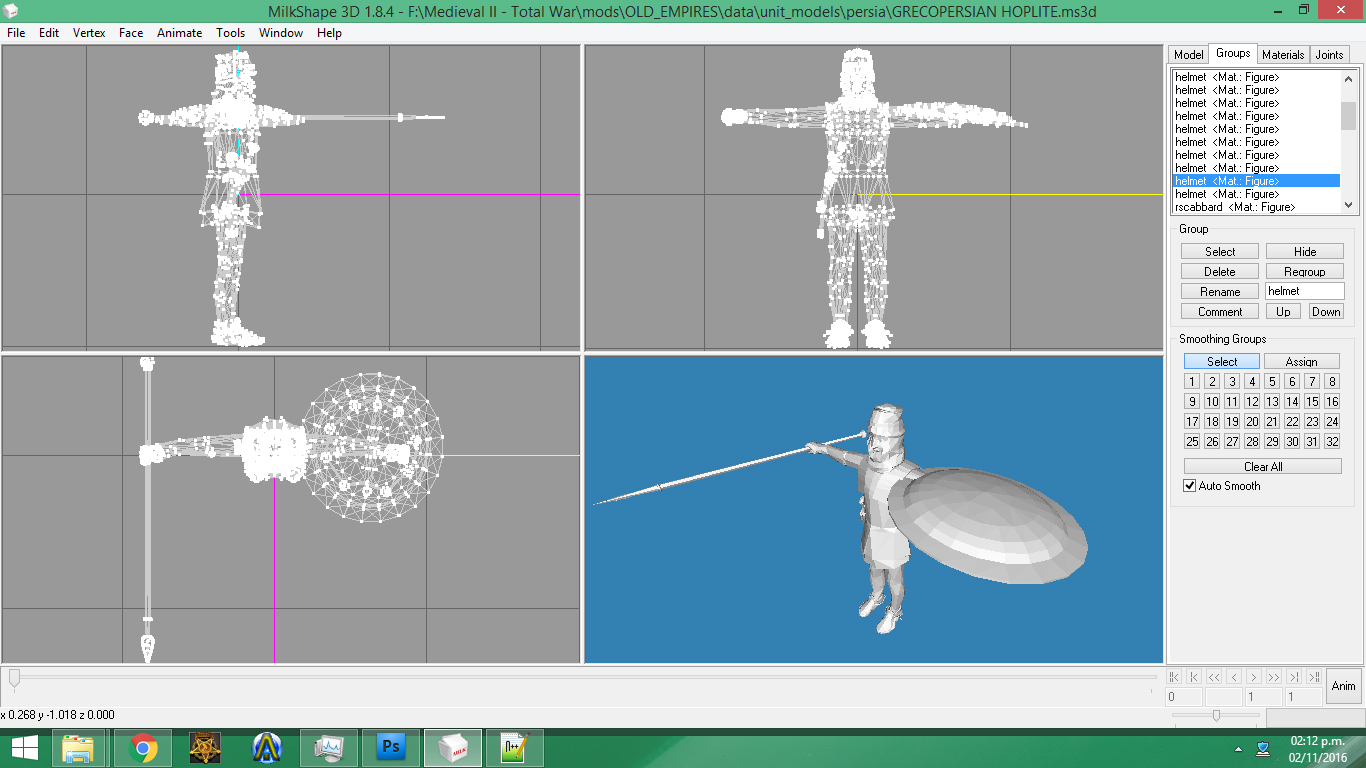Viewport: 1366px width, 768px height.
Task: Click the group rename text field
Action: point(1305,291)
